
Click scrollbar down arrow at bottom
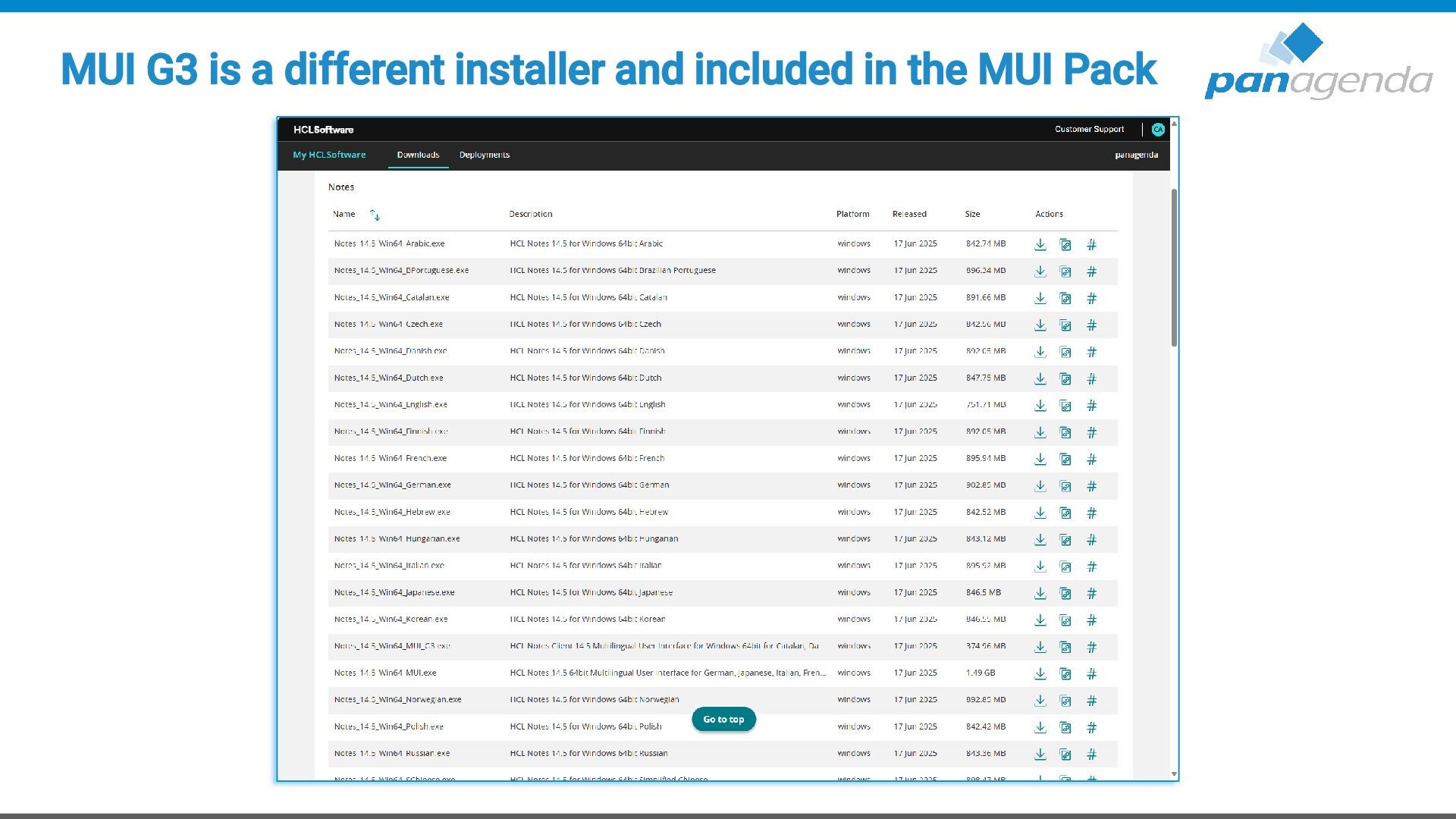1174,774
